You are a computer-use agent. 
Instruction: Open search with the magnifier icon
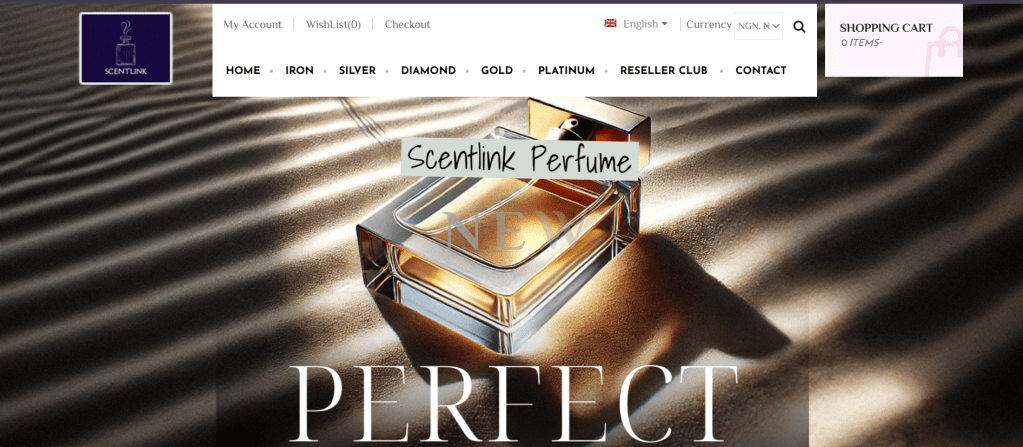[x=799, y=27]
